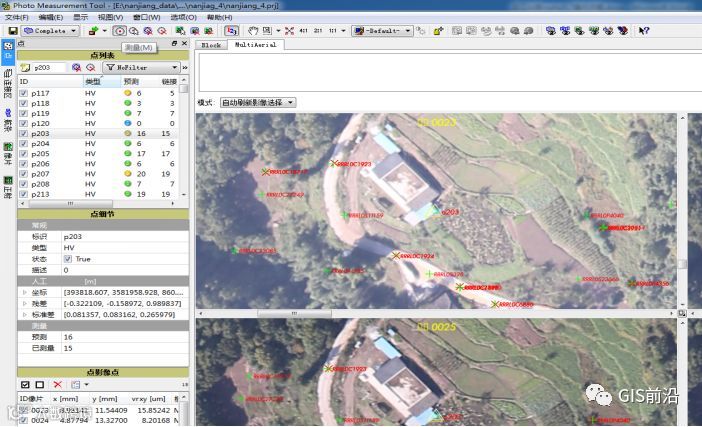This screenshot has height=427, width=702.
Task: Open the 模式 auto-refresh mode dropdown
Action: coord(257,102)
